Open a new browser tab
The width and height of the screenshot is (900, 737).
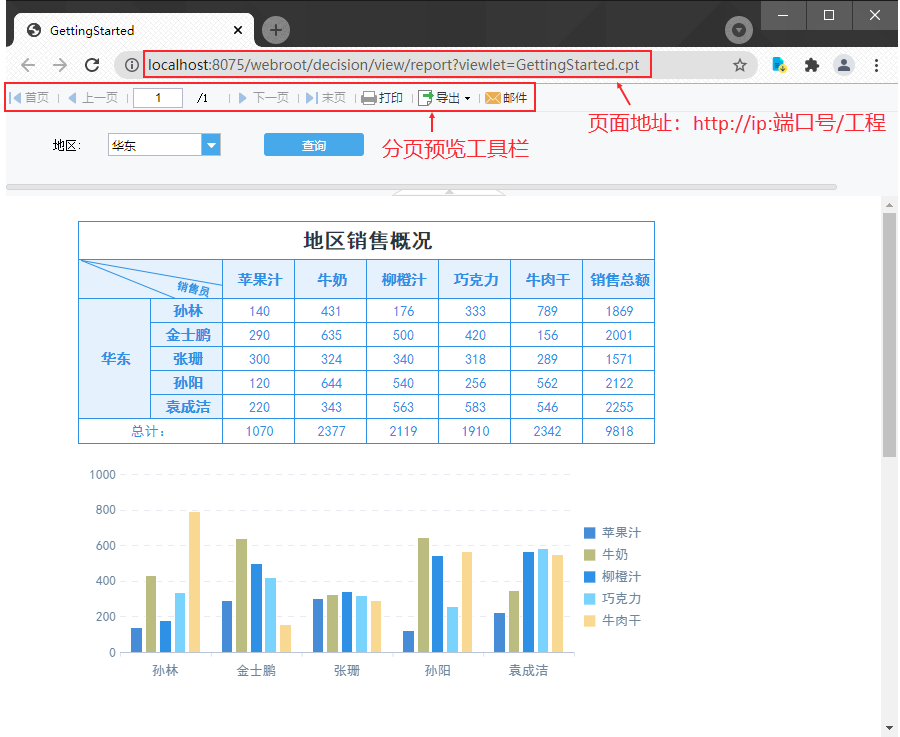click(x=276, y=30)
